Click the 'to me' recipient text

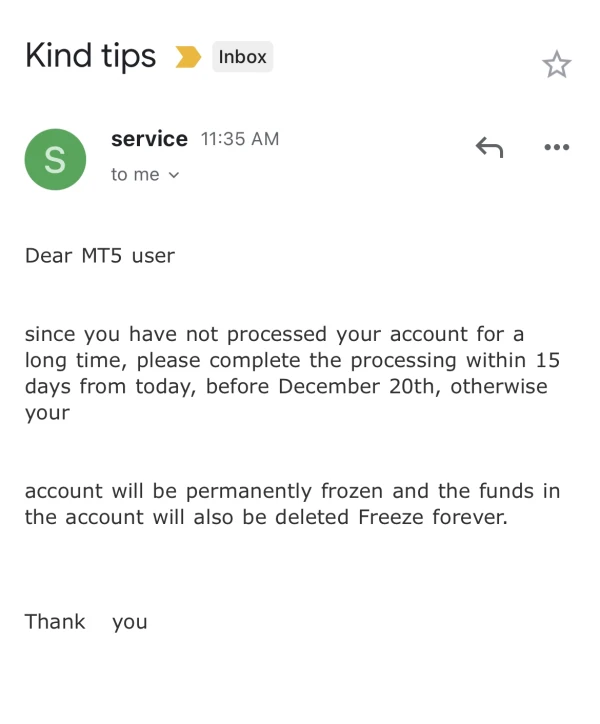135,175
